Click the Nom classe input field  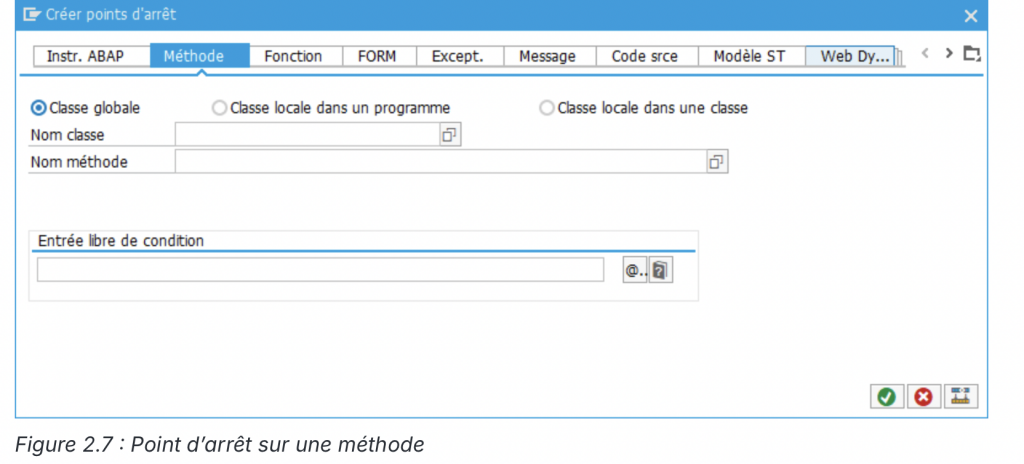(x=307, y=135)
